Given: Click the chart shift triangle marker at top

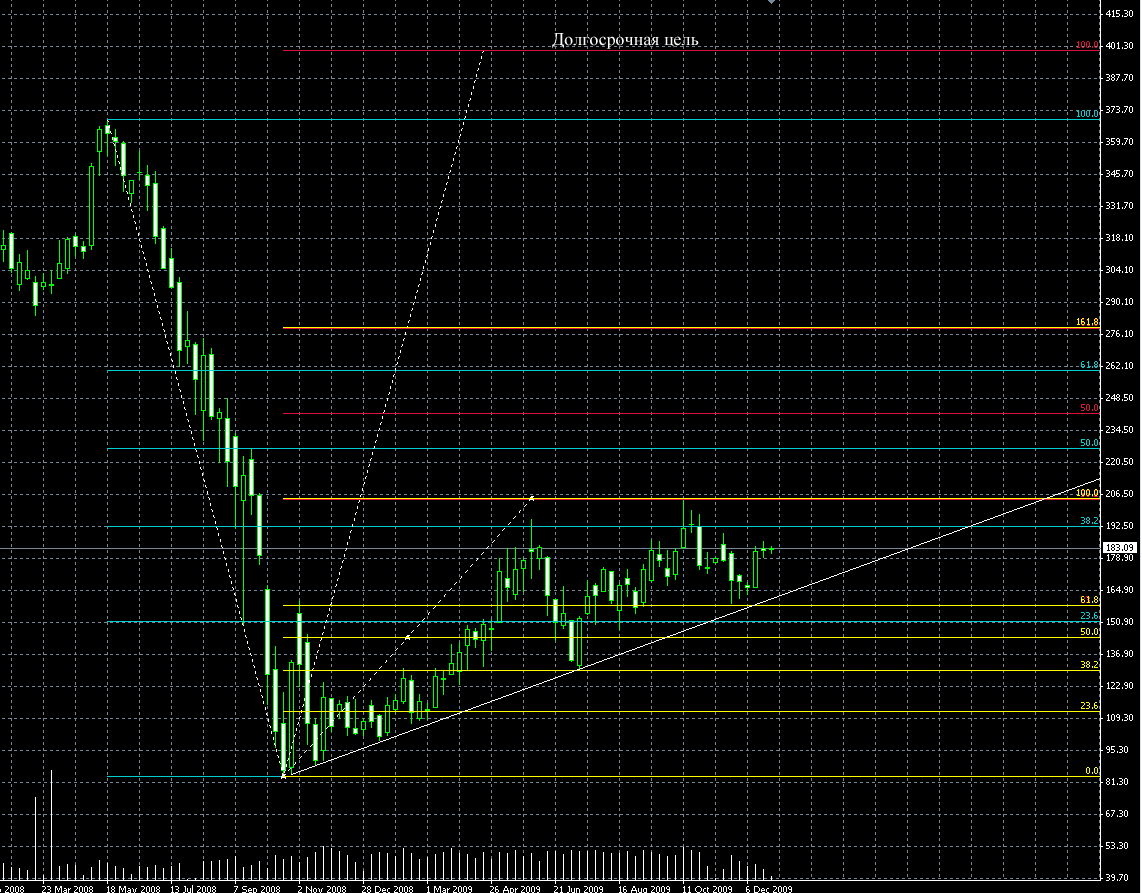Looking at the screenshot, I should (x=771, y=3).
